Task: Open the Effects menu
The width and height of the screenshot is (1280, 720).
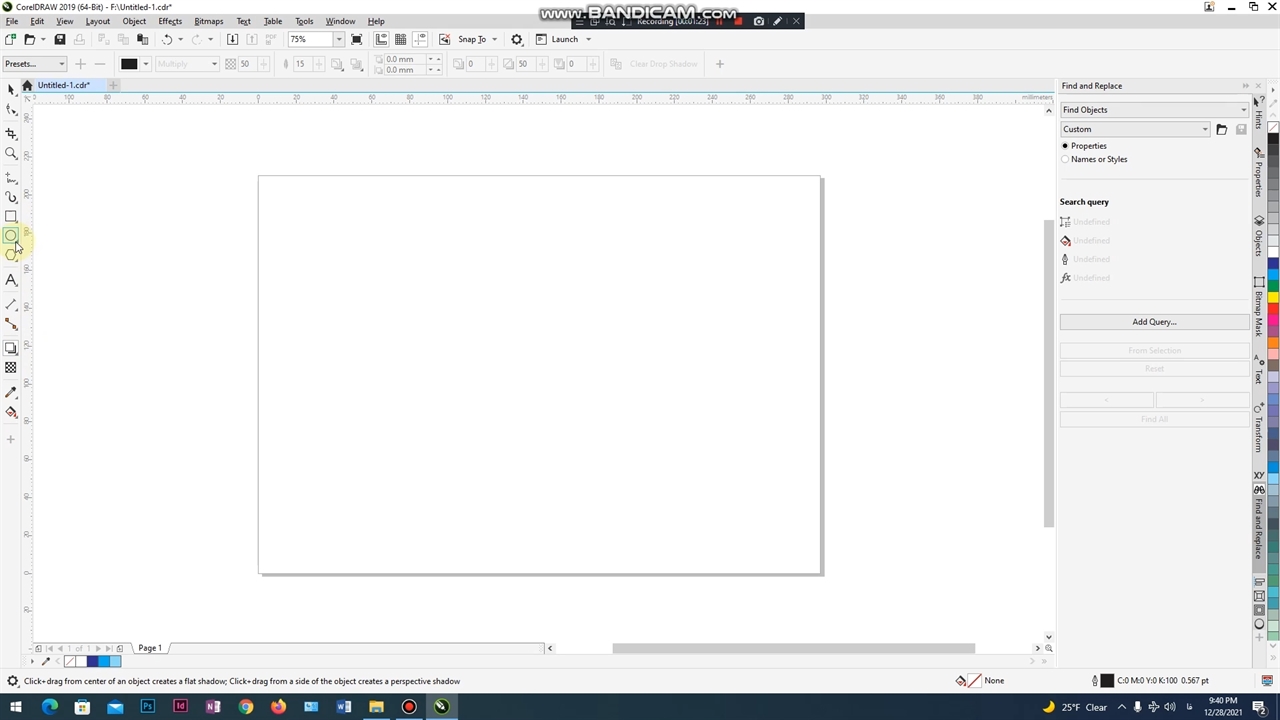Action: tap(170, 21)
